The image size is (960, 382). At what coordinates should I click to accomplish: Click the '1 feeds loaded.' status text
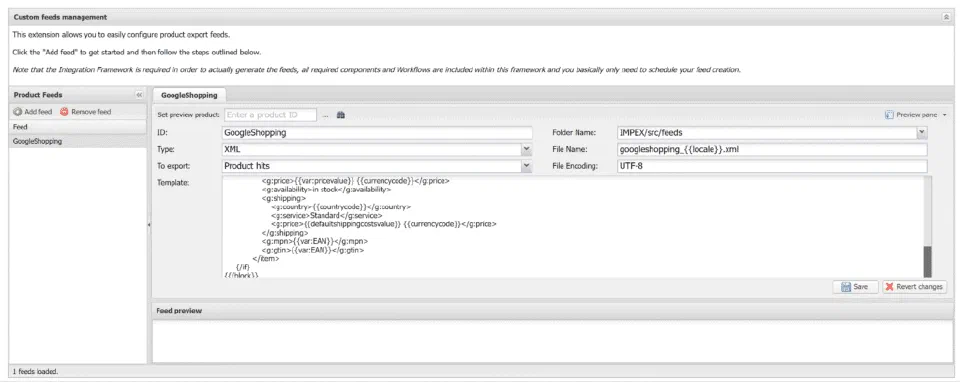(x=36, y=372)
